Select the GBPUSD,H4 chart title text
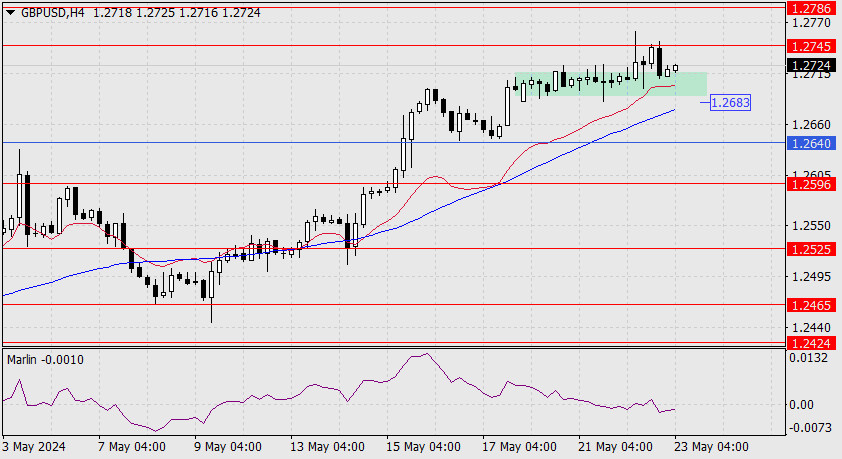Screen dimensions: 842x459 click(x=53, y=12)
